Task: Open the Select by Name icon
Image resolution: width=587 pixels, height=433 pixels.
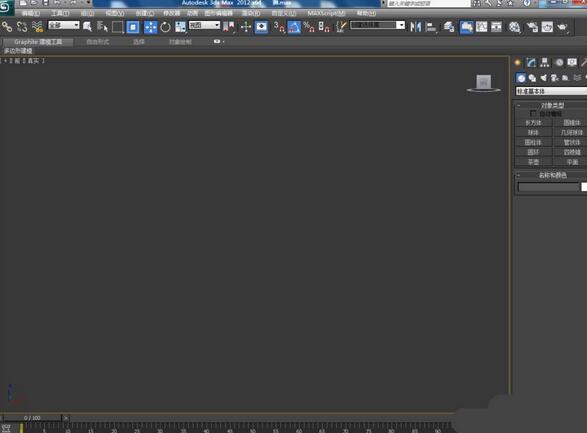Action: click(x=102, y=27)
